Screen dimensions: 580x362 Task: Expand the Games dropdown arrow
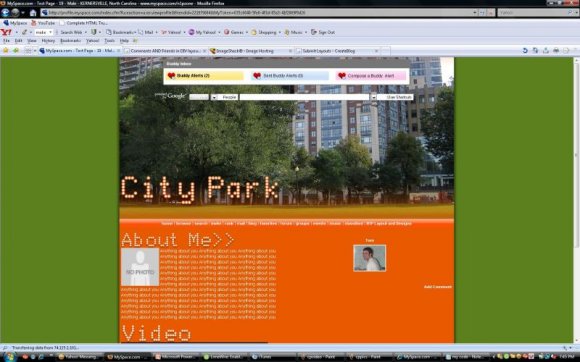(247, 33)
